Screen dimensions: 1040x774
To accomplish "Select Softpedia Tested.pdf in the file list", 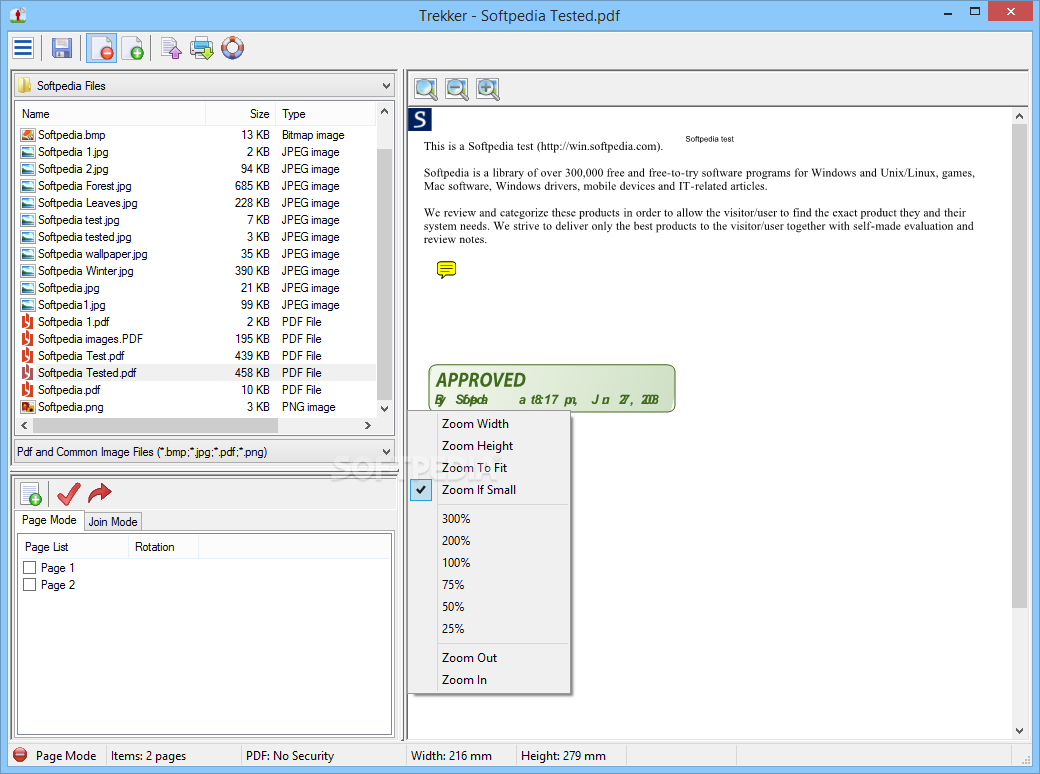I will [196, 373].
